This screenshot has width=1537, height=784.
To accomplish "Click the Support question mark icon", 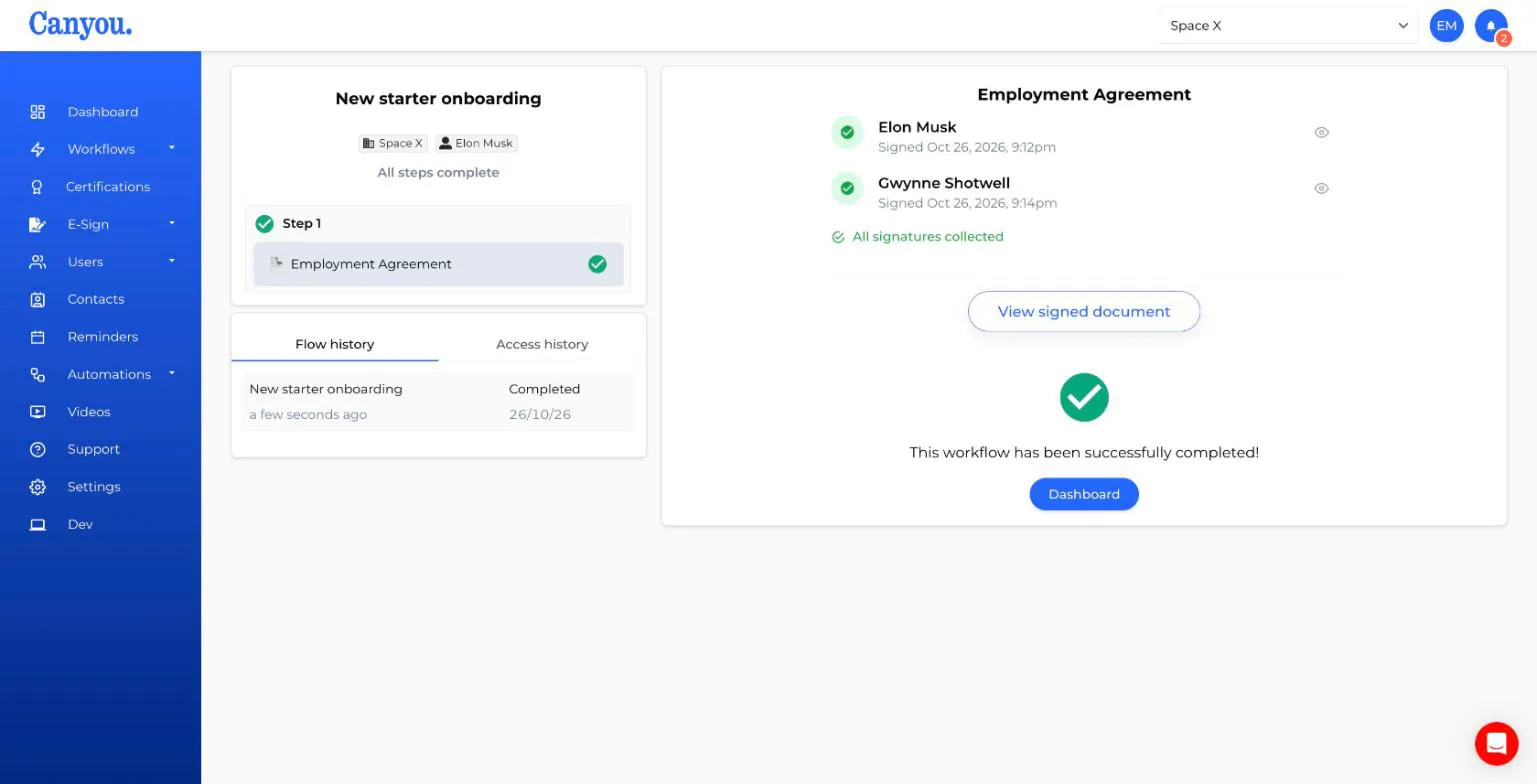I will tap(37, 449).
